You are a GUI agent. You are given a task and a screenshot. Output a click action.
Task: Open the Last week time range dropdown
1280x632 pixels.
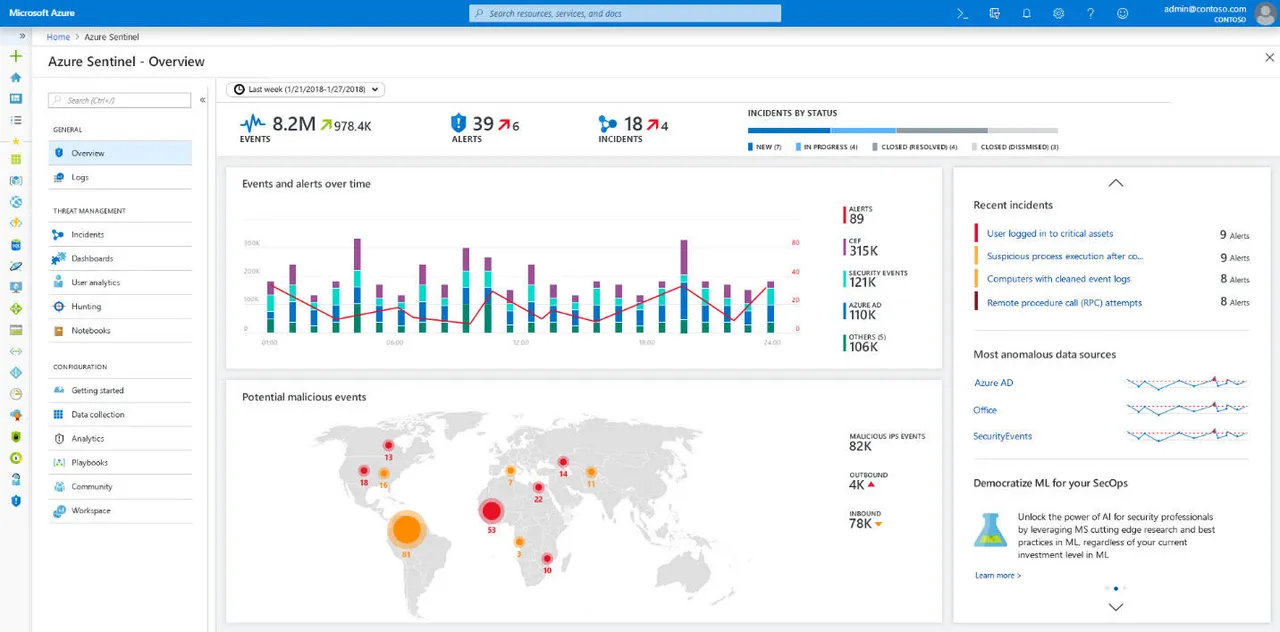(306, 88)
